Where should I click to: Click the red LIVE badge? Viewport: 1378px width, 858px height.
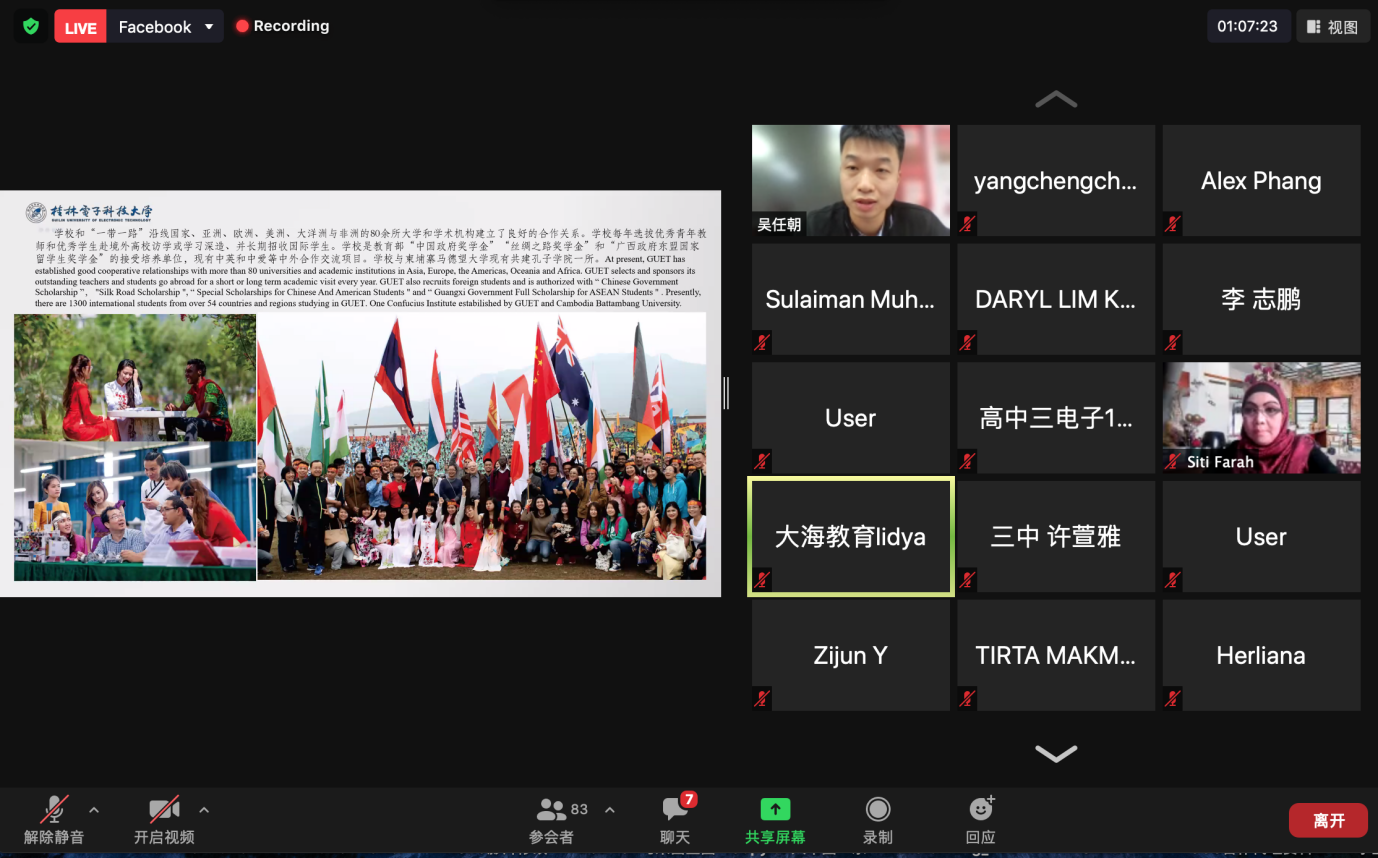(x=80, y=27)
